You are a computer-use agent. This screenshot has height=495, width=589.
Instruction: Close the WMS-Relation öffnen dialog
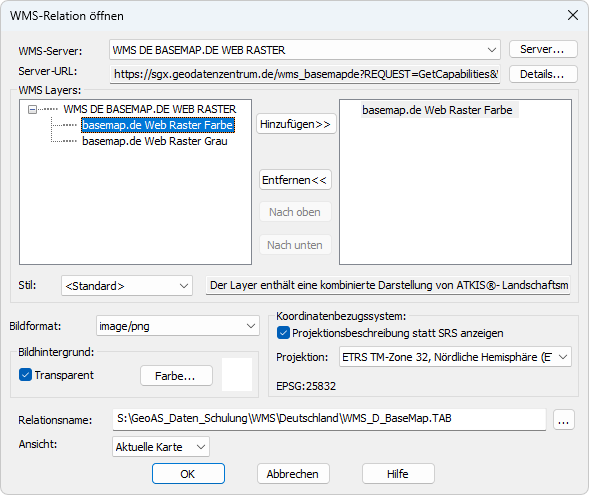[x=572, y=15]
